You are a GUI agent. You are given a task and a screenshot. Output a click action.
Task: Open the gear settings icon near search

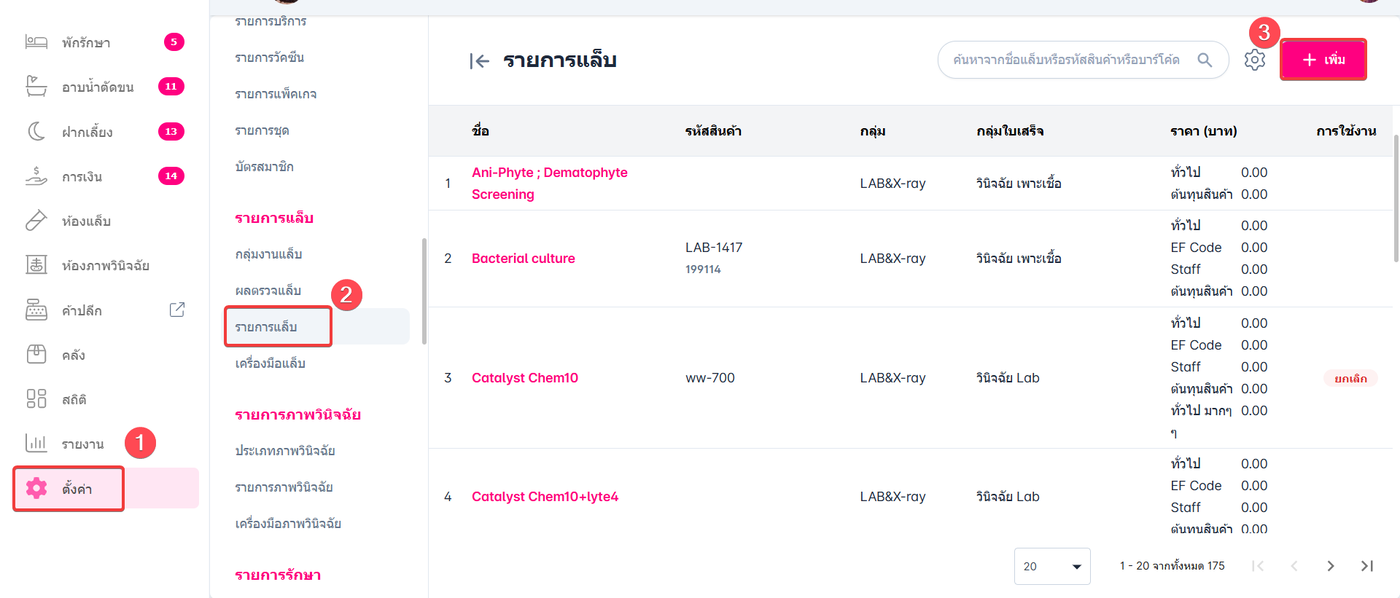tap(1254, 60)
